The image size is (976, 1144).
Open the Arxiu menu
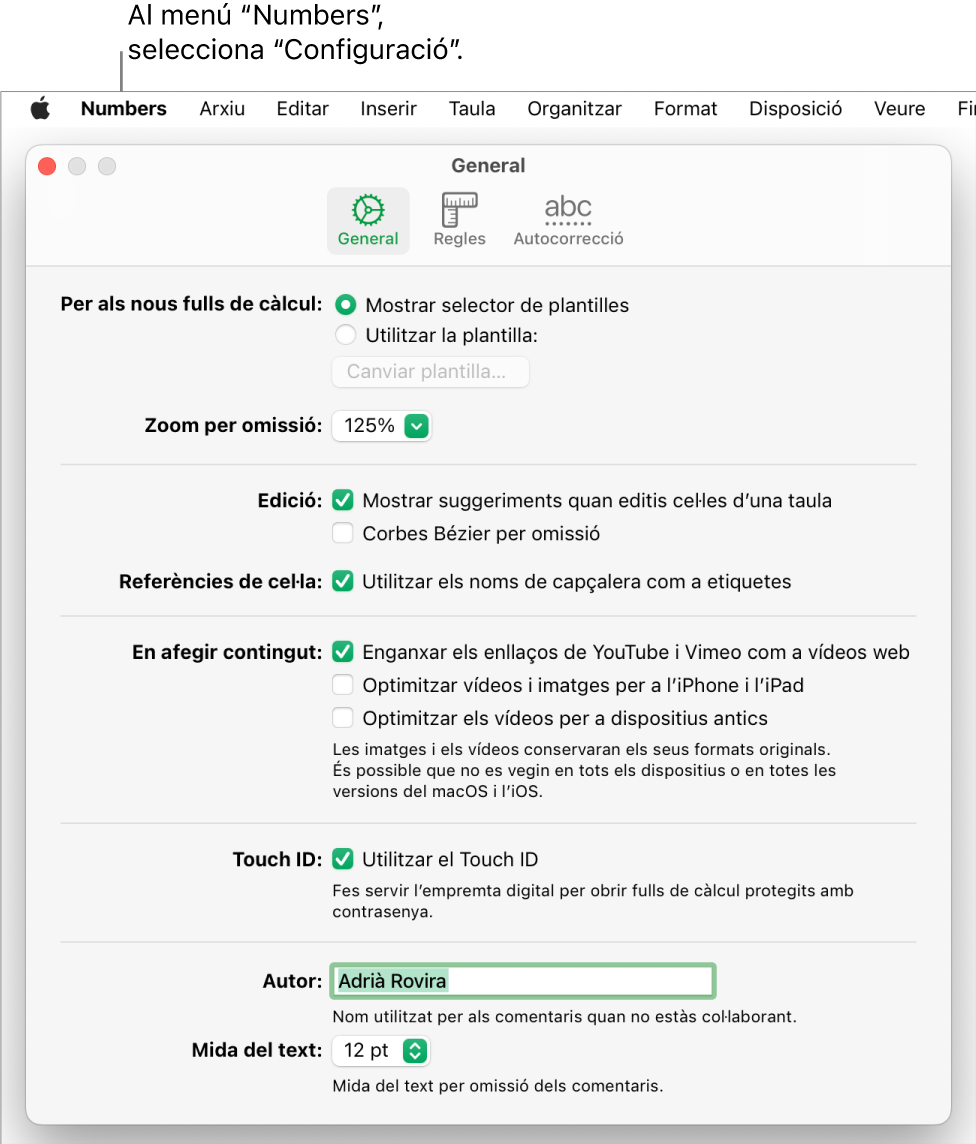pos(222,109)
